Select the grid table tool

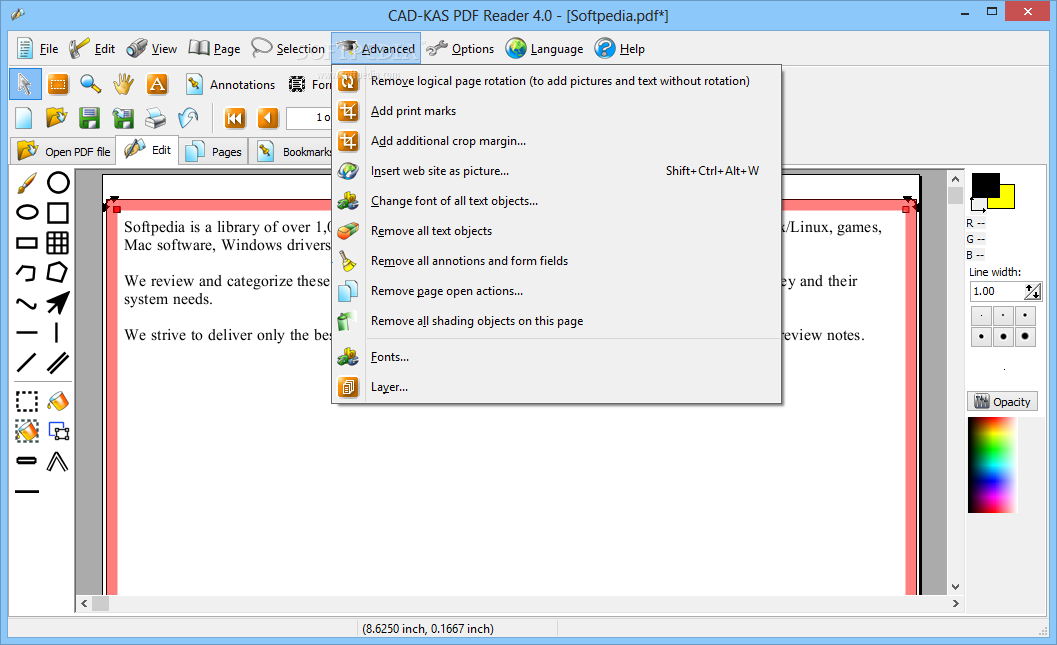[58, 243]
